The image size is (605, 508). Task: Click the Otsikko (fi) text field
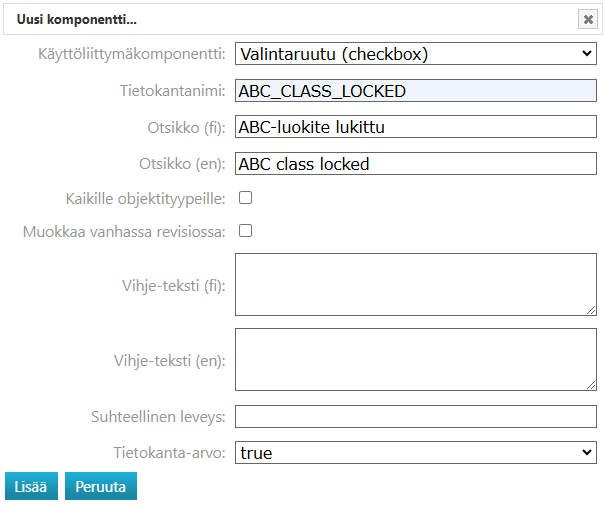click(x=415, y=127)
